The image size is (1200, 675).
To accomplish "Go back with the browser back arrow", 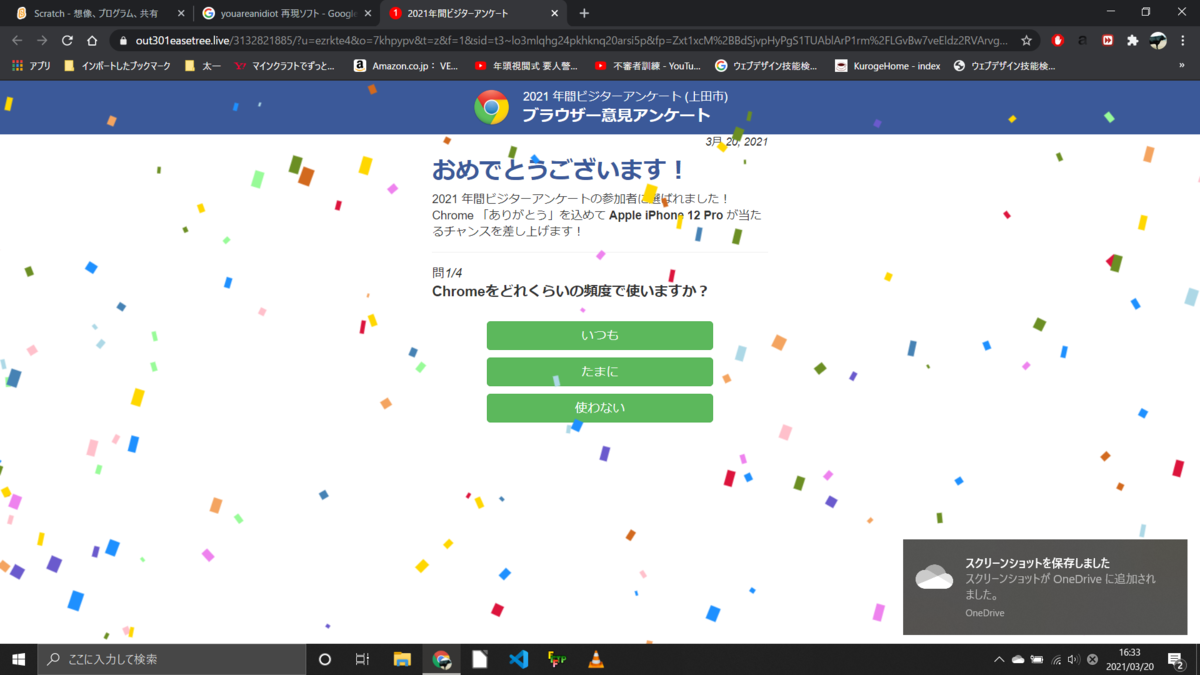I will 17,41.
